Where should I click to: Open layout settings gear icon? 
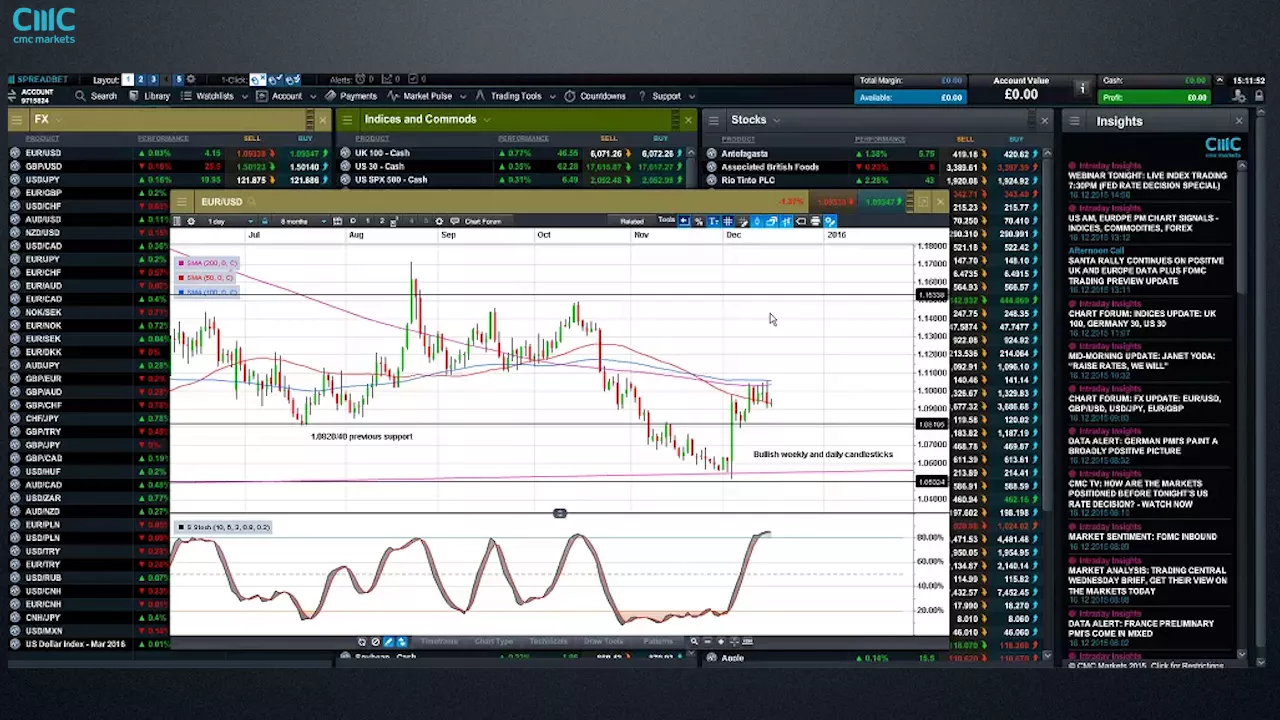click(191, 79)
